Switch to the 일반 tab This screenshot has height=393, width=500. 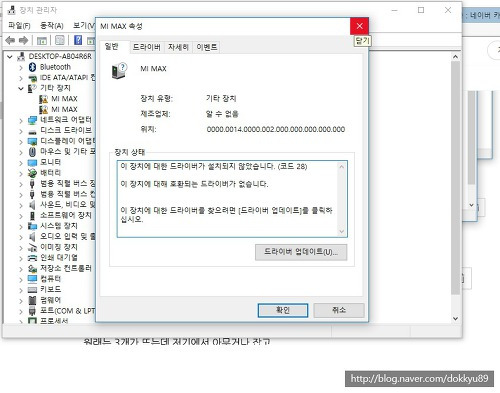pos(112,46)
